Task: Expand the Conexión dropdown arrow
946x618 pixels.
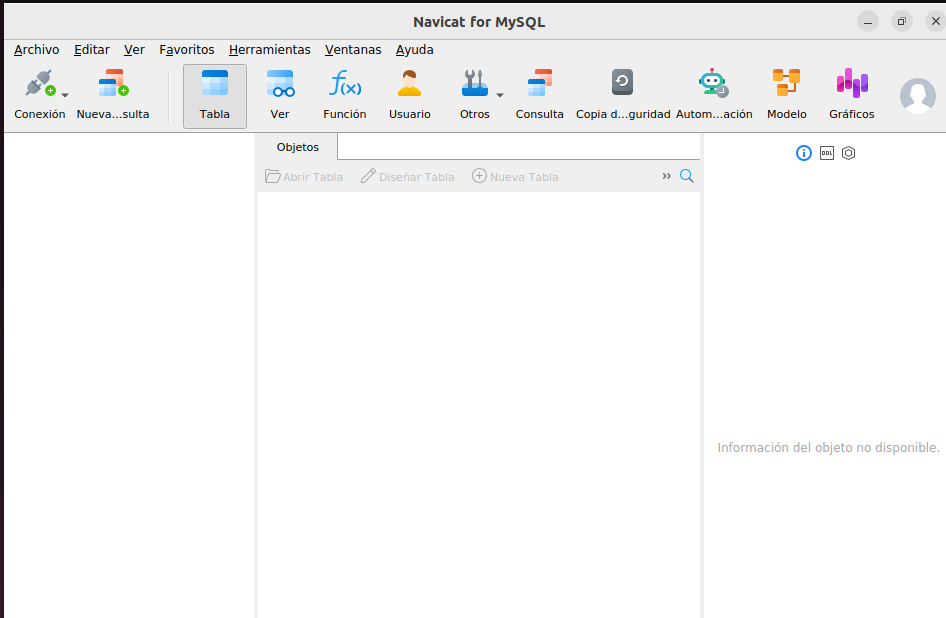Action: pos(65,95)
